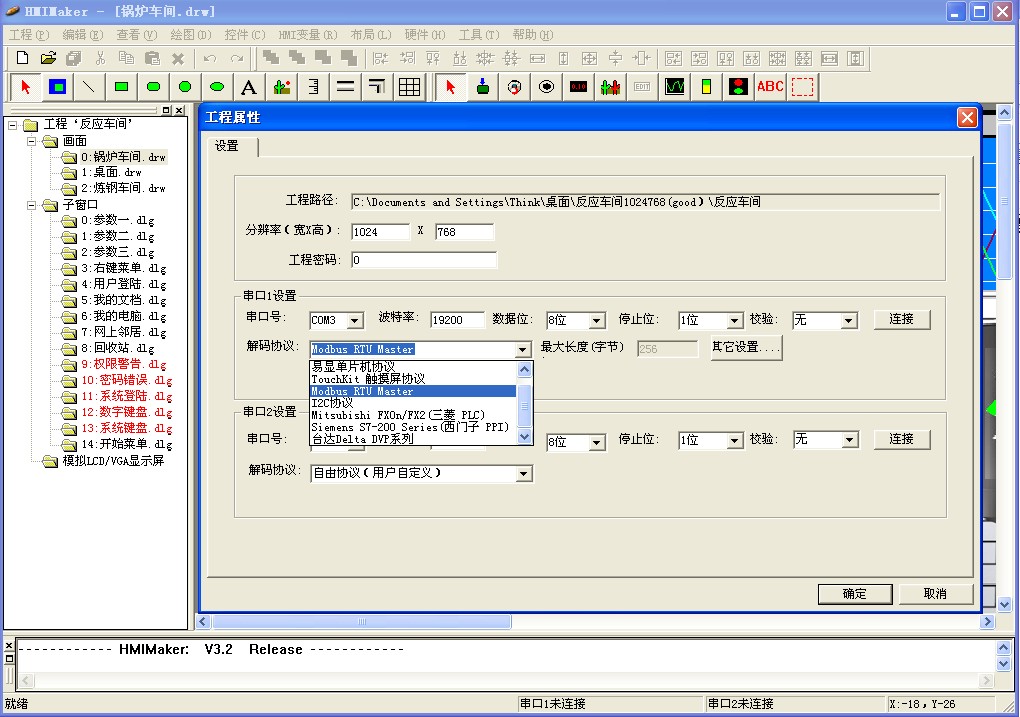The width and height of the screenshot is (1020, 717).
Task: Select the rotary knob control icon
Action: coord(515,87)
